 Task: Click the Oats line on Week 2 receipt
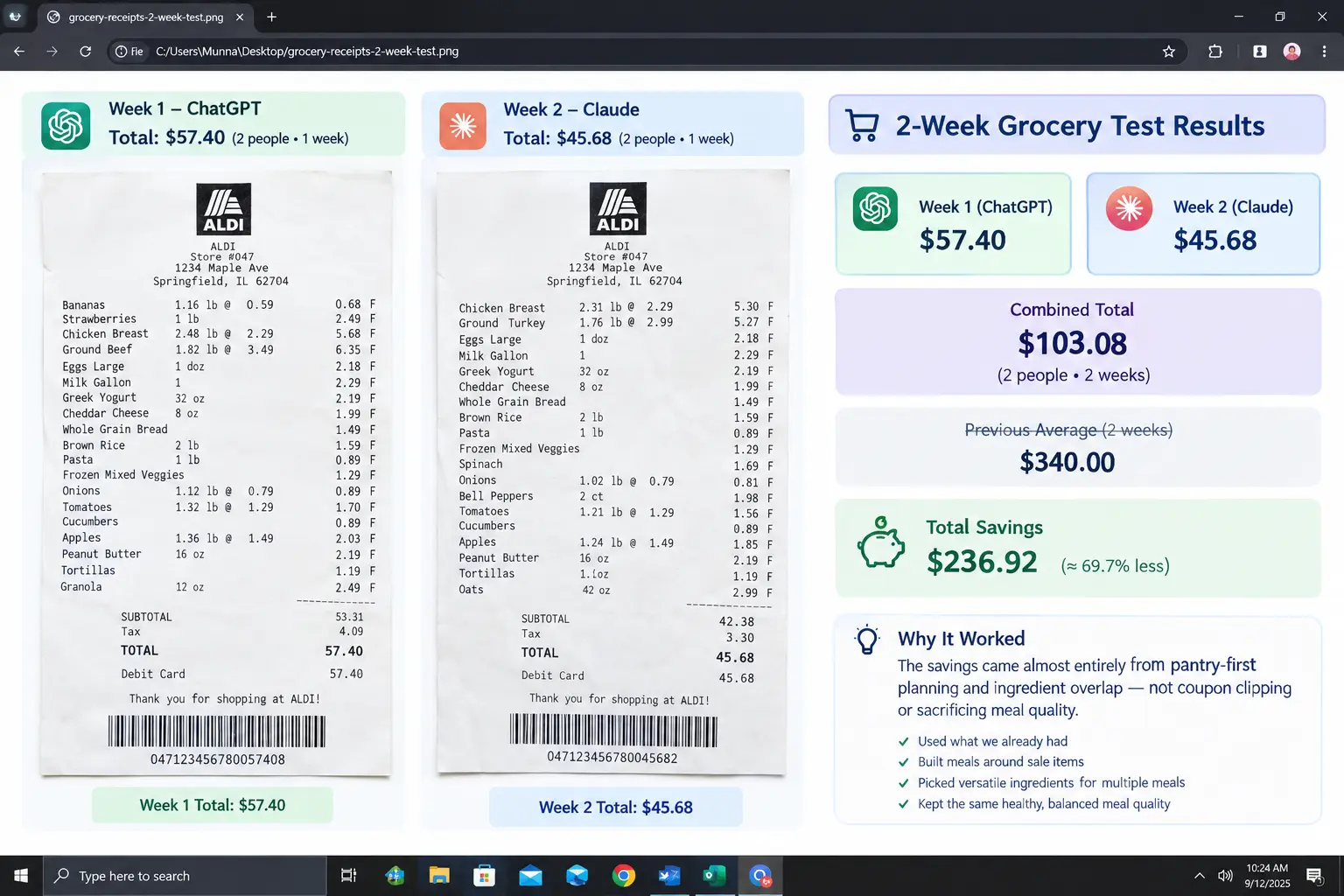coord(615,590)
